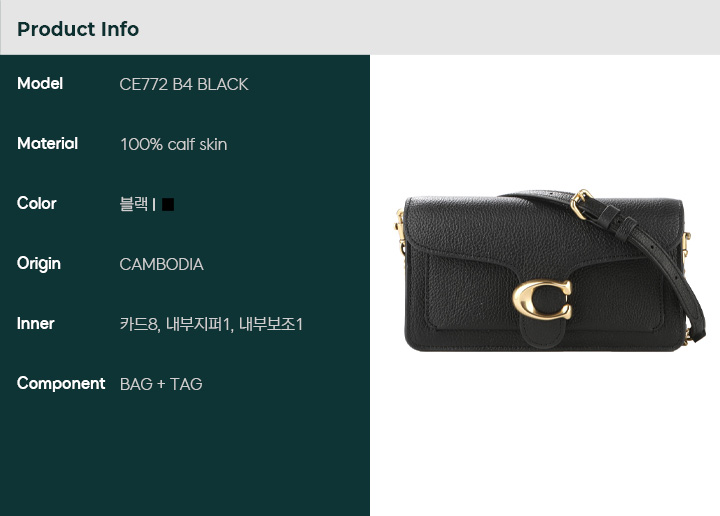Click the CAMBODIA origin value
720x516 pixels.
(x=161, y=264)
